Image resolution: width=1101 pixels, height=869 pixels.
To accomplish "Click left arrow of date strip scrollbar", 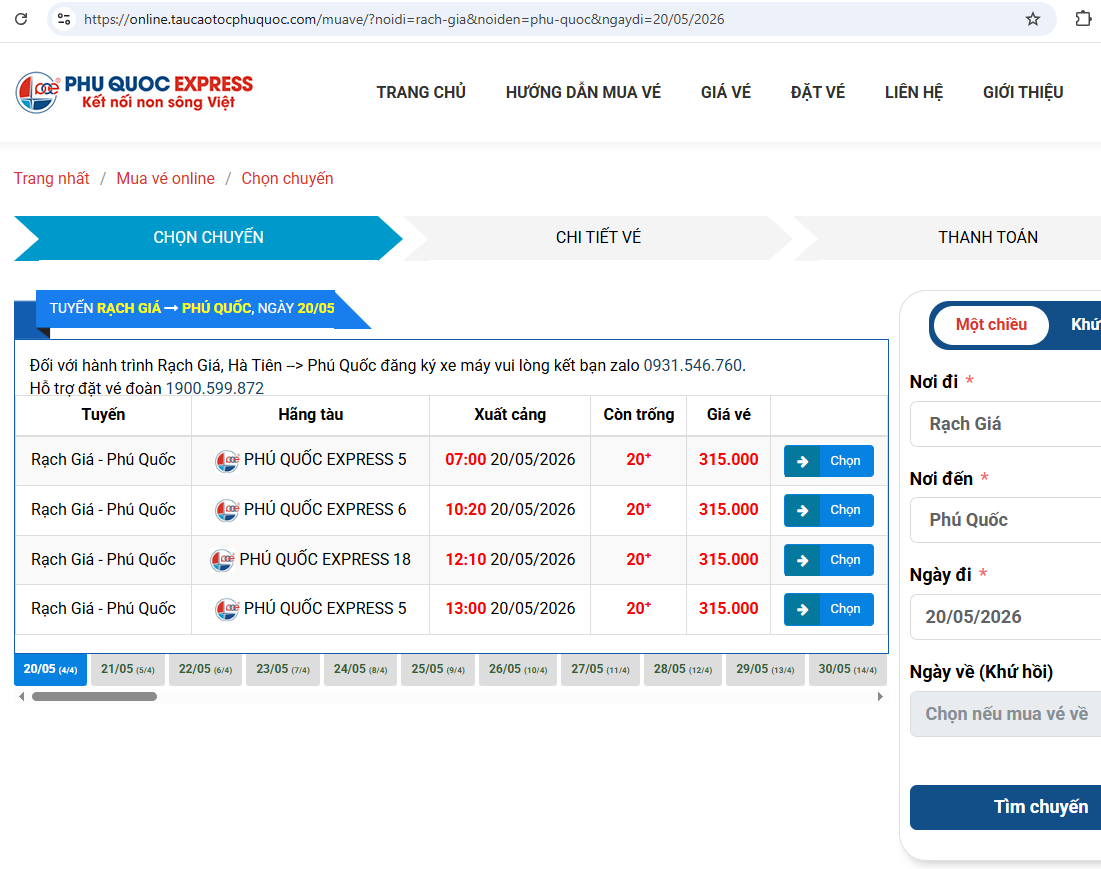I will pos(22,696).
